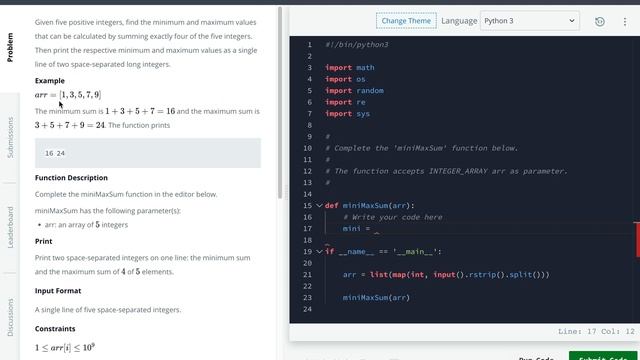Click 'import math' on line 3
This screenshot has width=640, height=360.
tap(350, 68)
